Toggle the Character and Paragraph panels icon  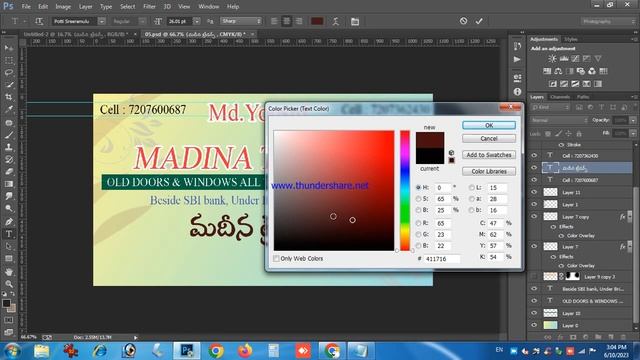[x=355, y=21]
